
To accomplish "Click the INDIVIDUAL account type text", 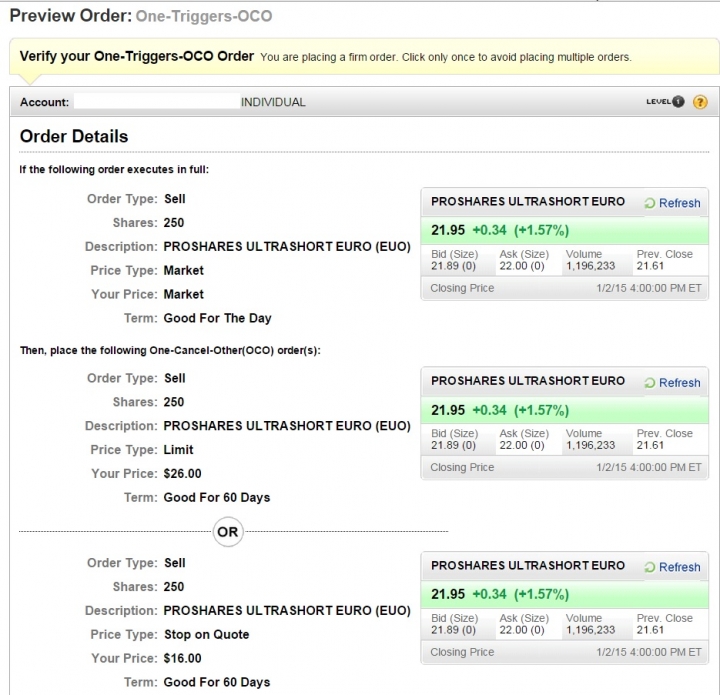I will click(x=273, y=102).
